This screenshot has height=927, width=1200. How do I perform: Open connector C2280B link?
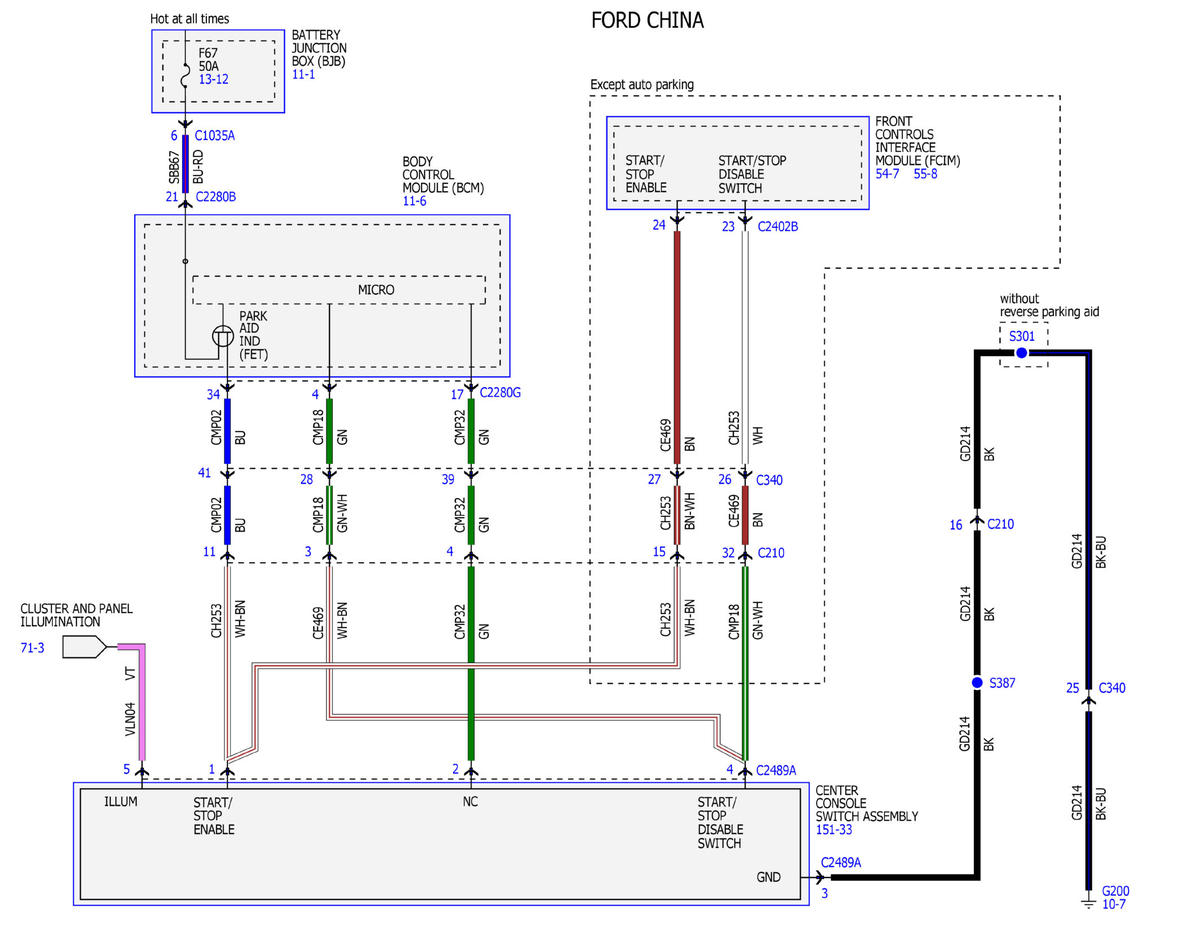tap(215, 197)
